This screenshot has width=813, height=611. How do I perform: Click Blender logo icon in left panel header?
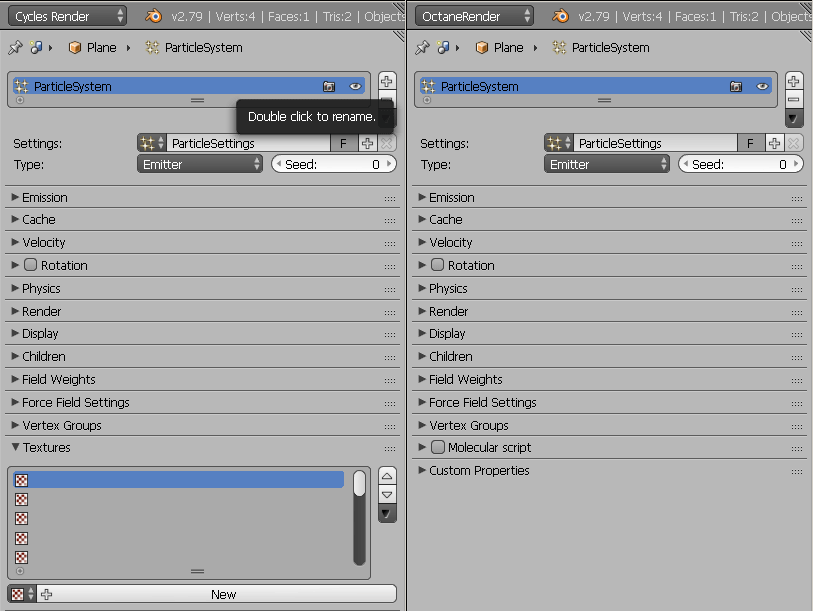[153, 16]
